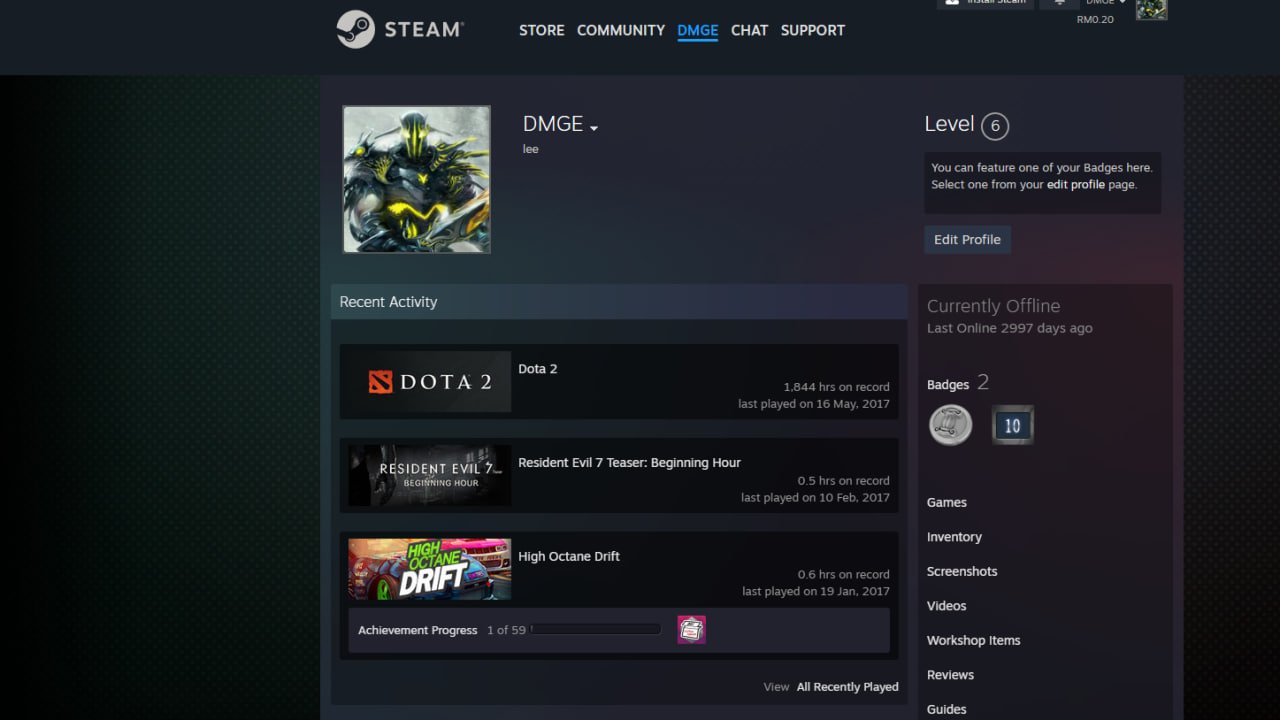
Task: Open the SUPPORT page
Action: coord(813,30)
